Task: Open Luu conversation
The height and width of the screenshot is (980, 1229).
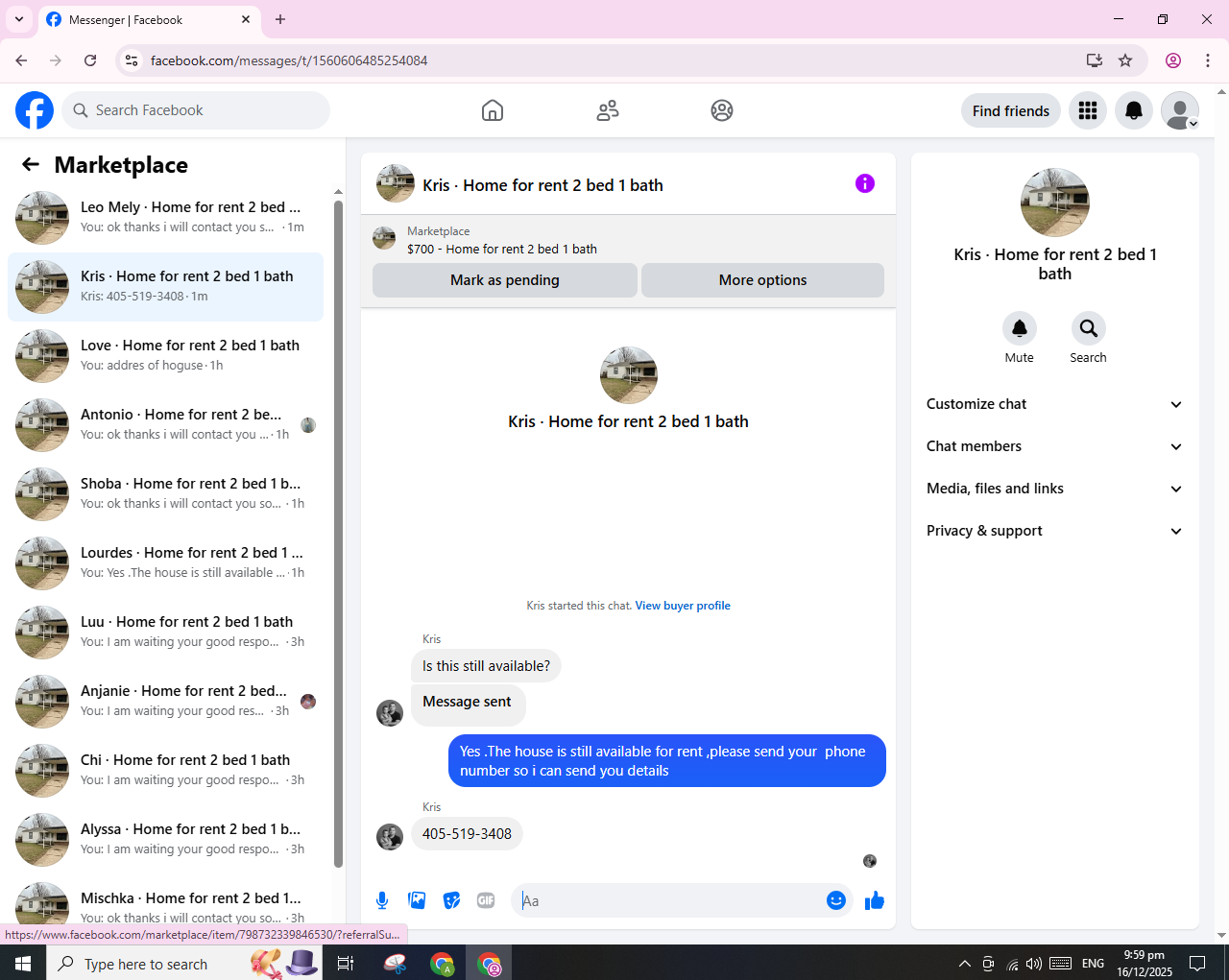Action: 165,633
